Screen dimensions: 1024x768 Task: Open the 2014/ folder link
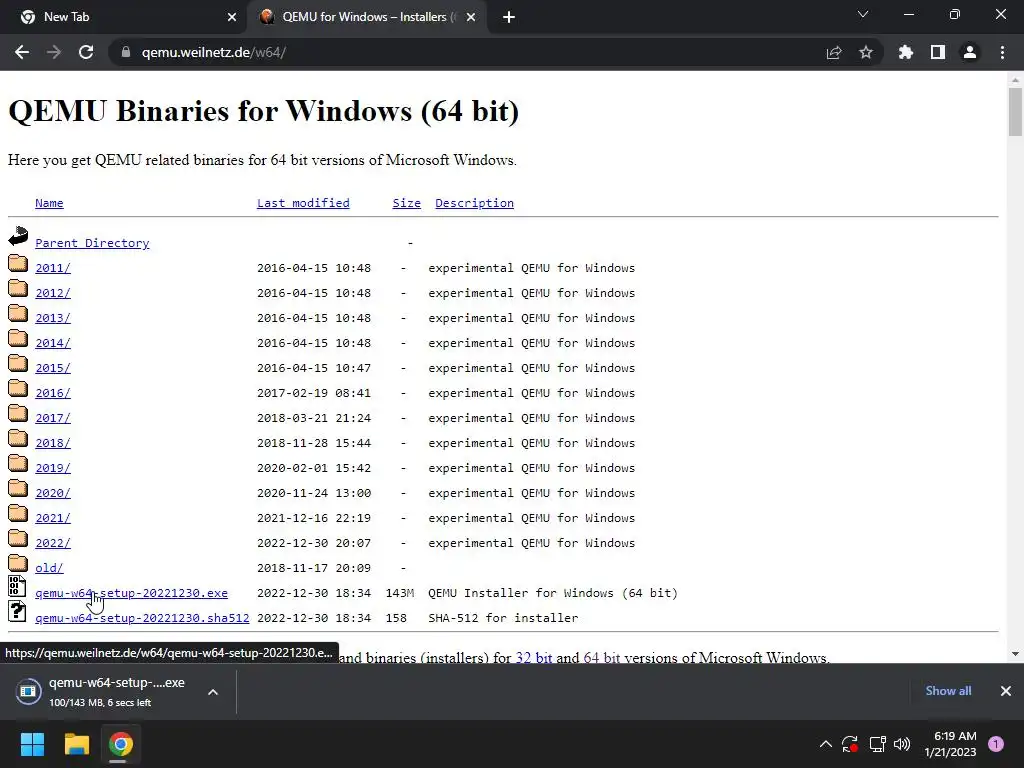[53, 343]
